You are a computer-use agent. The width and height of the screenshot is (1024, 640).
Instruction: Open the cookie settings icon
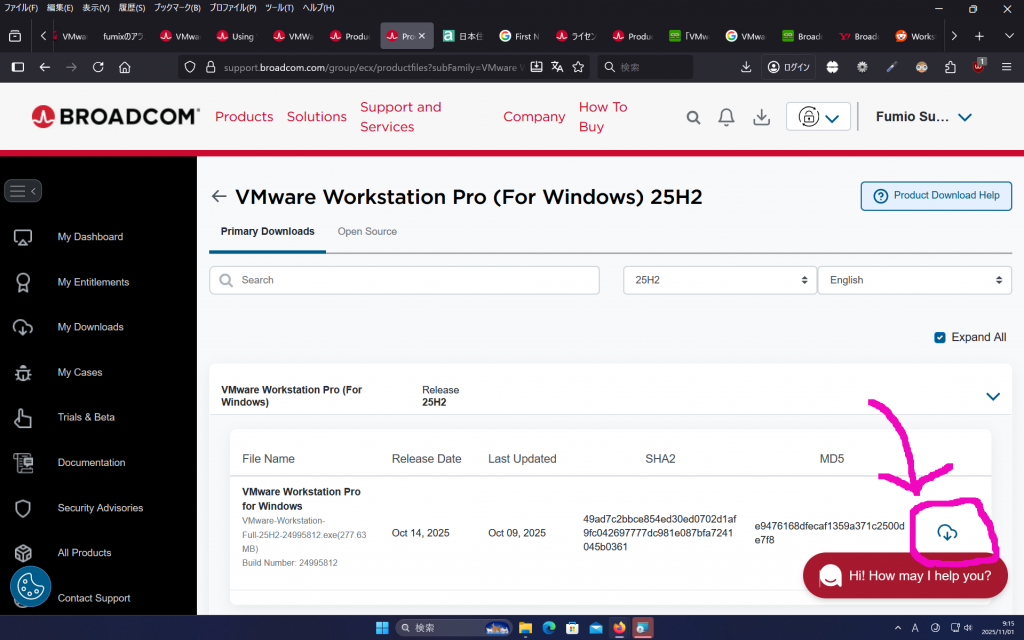pyautogui.click(x=31, y=587)
